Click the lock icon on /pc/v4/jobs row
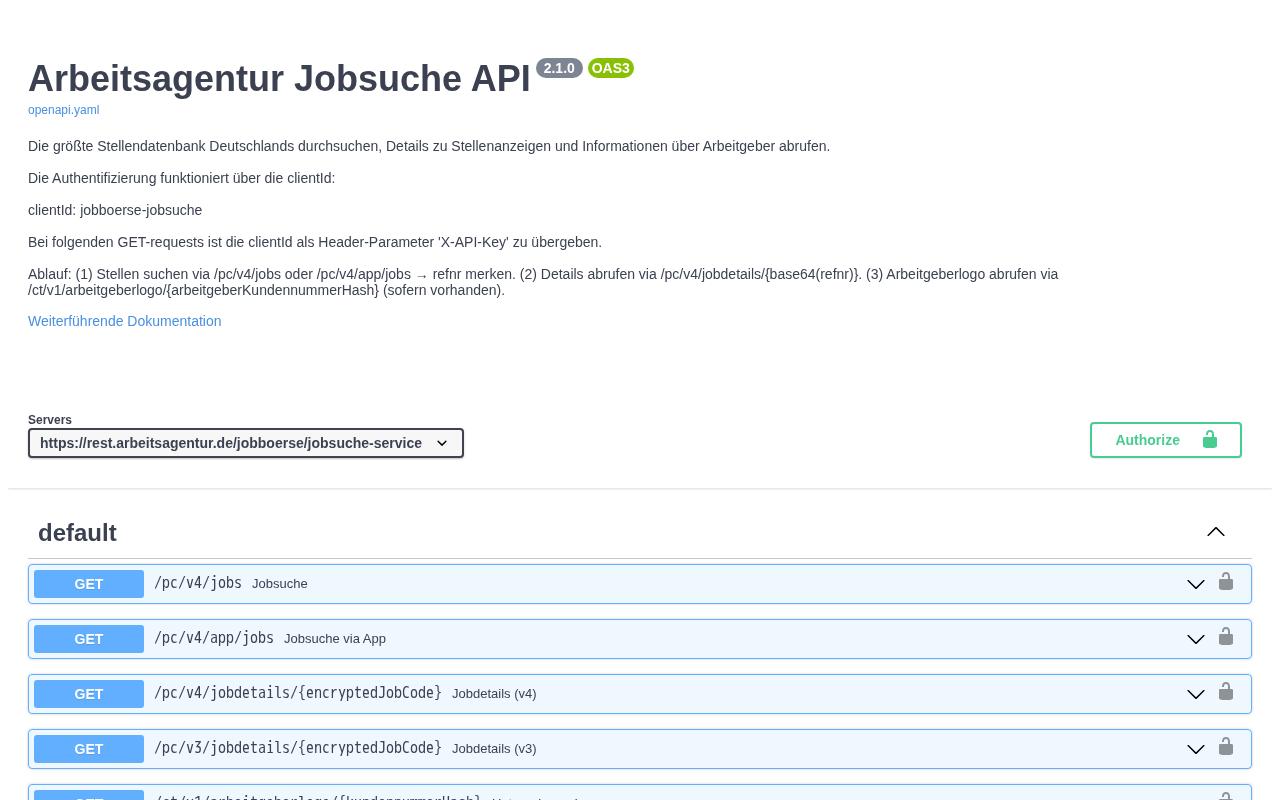 click(x=1226, y=582)
